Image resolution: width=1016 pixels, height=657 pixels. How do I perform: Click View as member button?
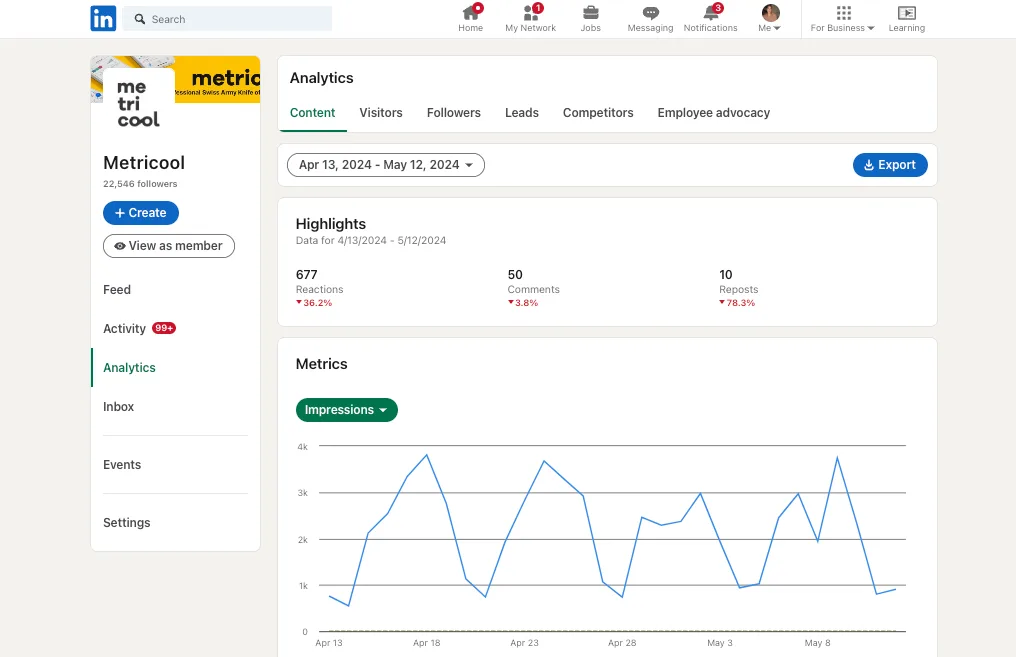coord(168,246)
